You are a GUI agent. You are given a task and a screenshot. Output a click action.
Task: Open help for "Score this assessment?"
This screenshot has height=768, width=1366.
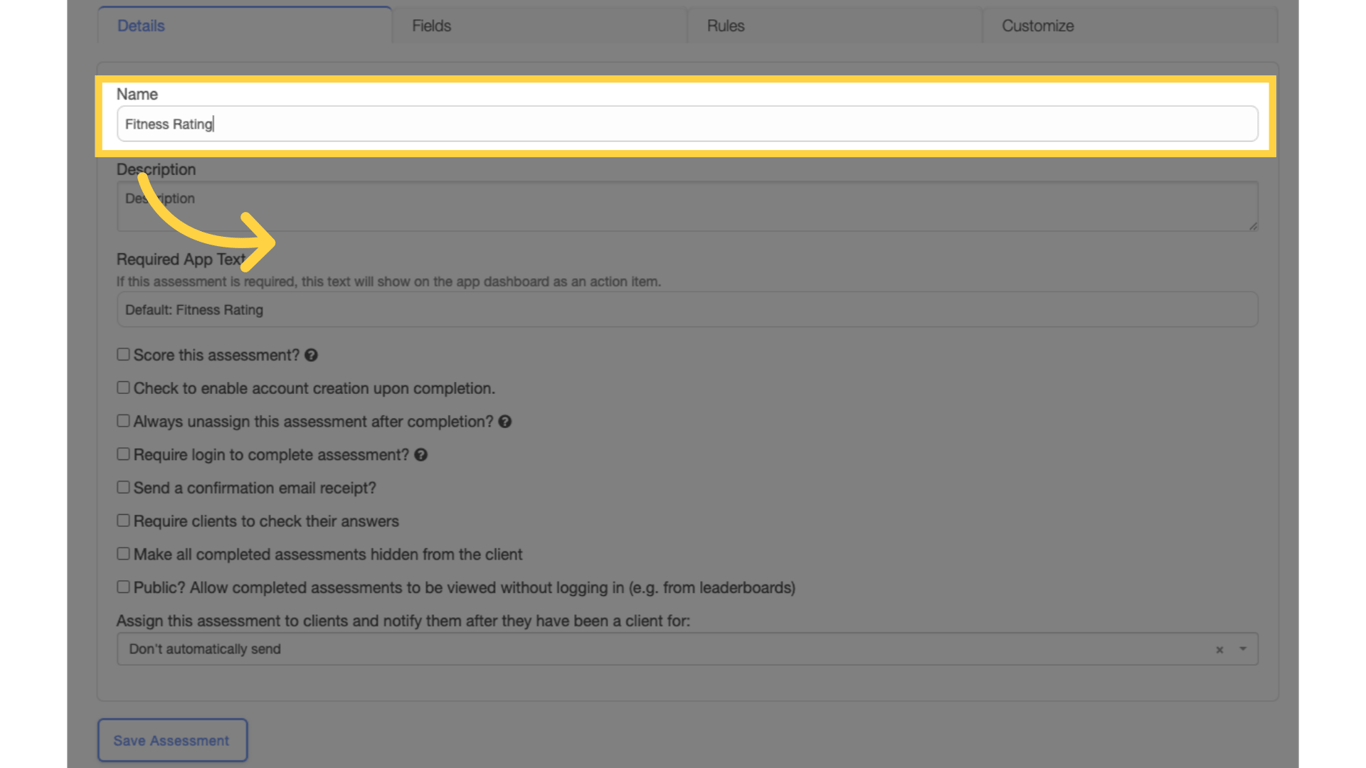[x=311, y=355]
